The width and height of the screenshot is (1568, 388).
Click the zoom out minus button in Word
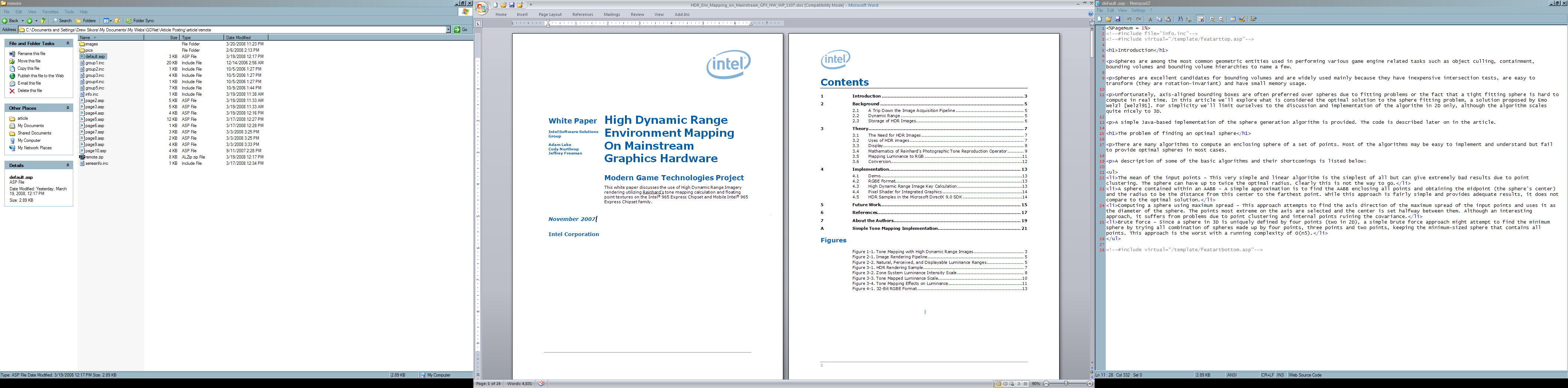[x=1046, y=384]
